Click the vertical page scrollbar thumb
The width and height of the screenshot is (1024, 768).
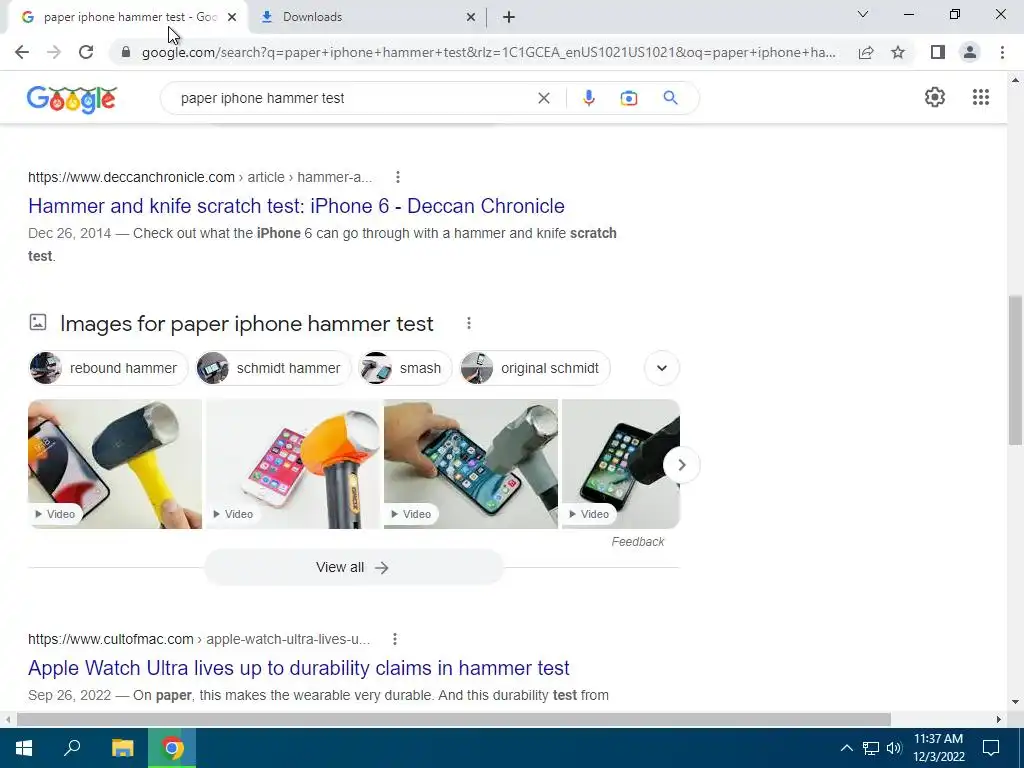click(x=1015, y=370)
